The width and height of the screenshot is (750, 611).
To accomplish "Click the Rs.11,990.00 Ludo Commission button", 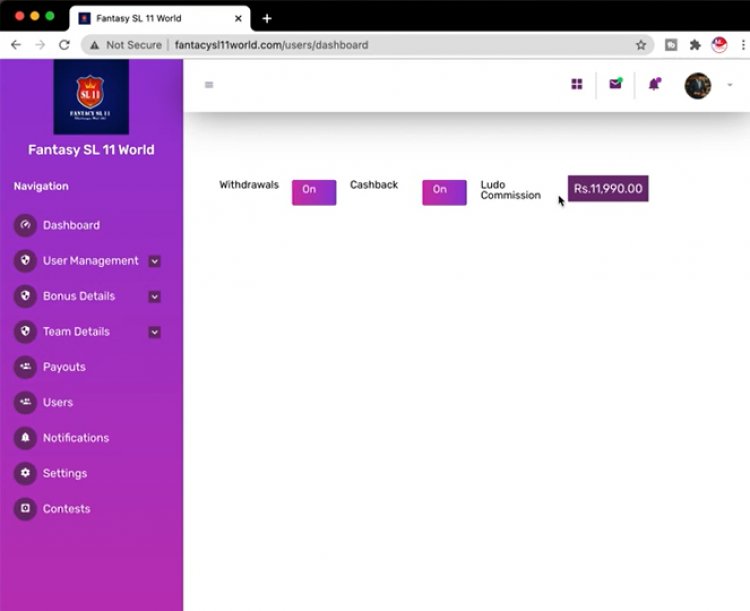I will [608, 189].
